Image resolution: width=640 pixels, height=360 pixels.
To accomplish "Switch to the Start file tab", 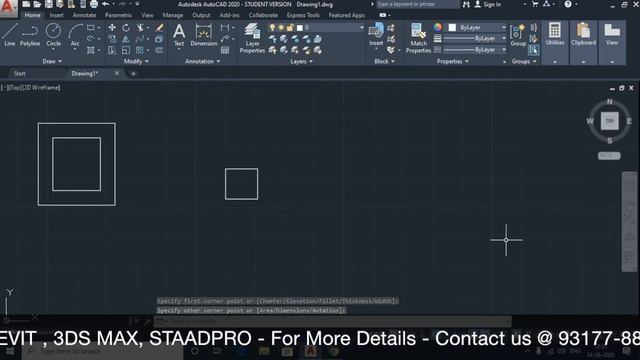I will coord(20,73).
